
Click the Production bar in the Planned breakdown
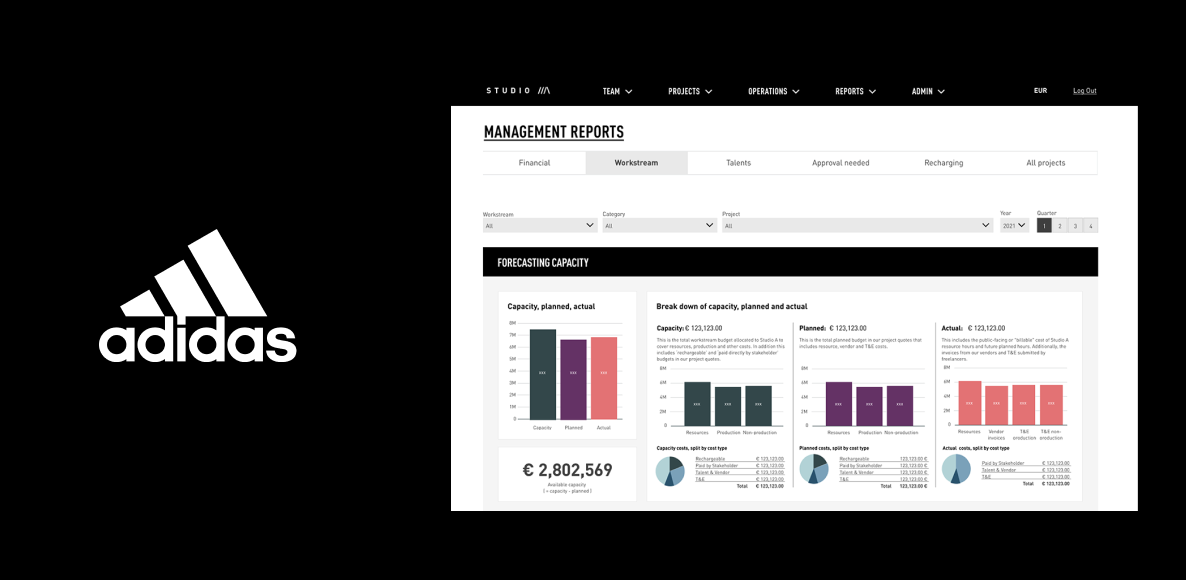click(869, 407)
